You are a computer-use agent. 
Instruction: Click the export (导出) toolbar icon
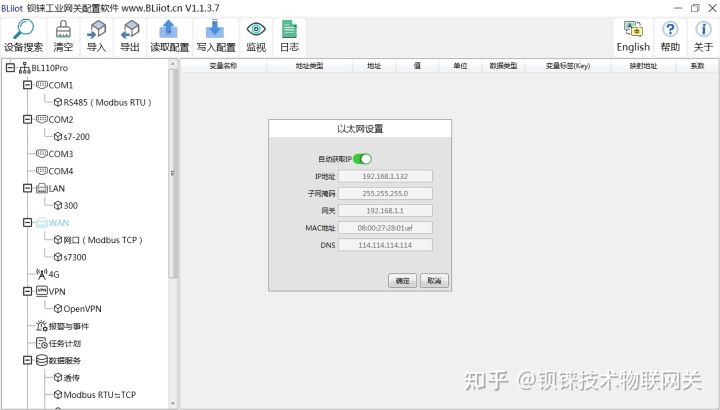click(x=130, y=36)
